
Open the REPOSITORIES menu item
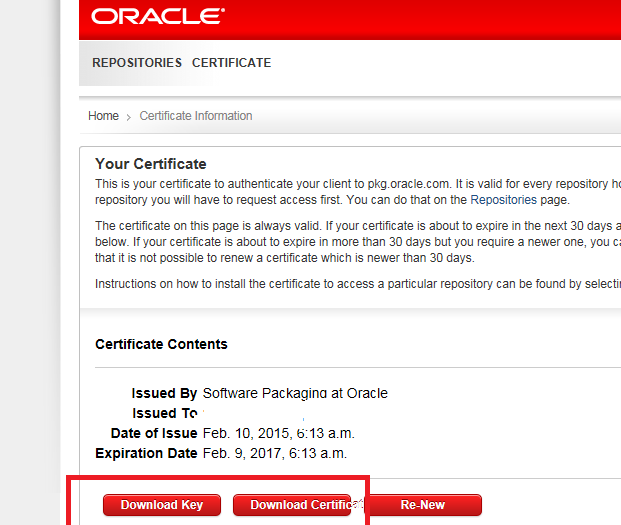pyautogui.click(x=137, y=63)
